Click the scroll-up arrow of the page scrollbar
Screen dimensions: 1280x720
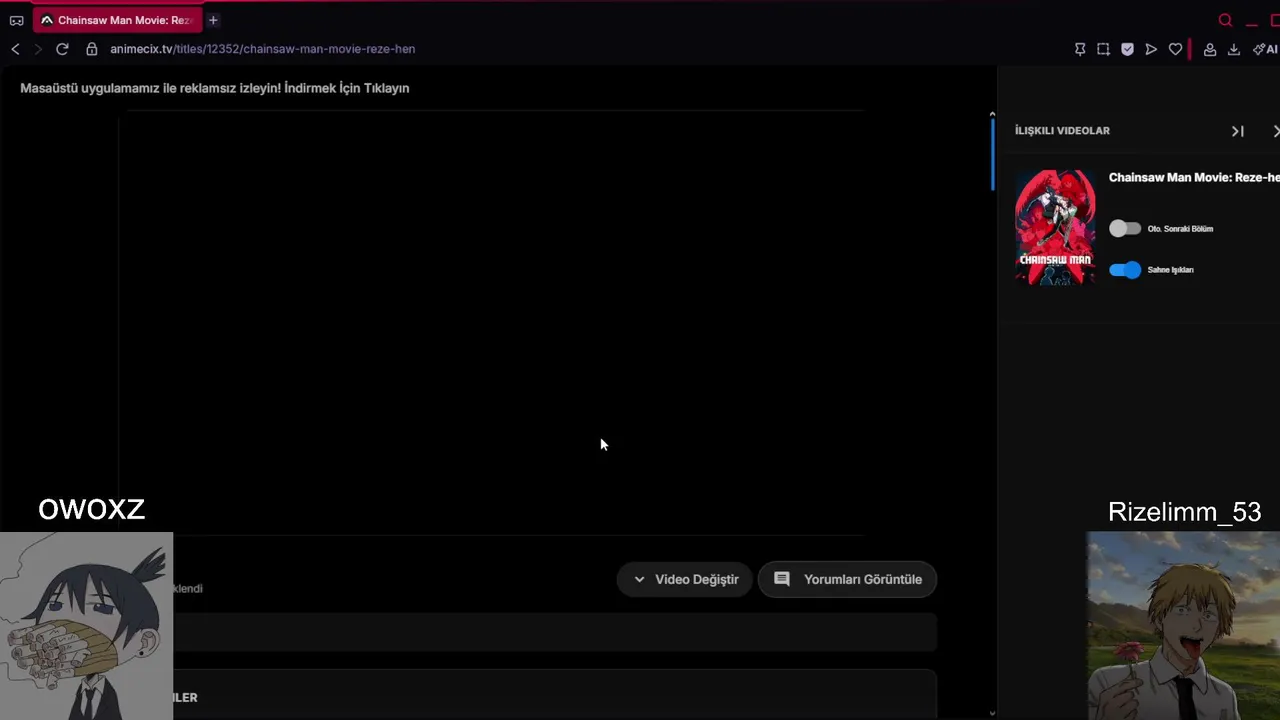click(992, 114)
